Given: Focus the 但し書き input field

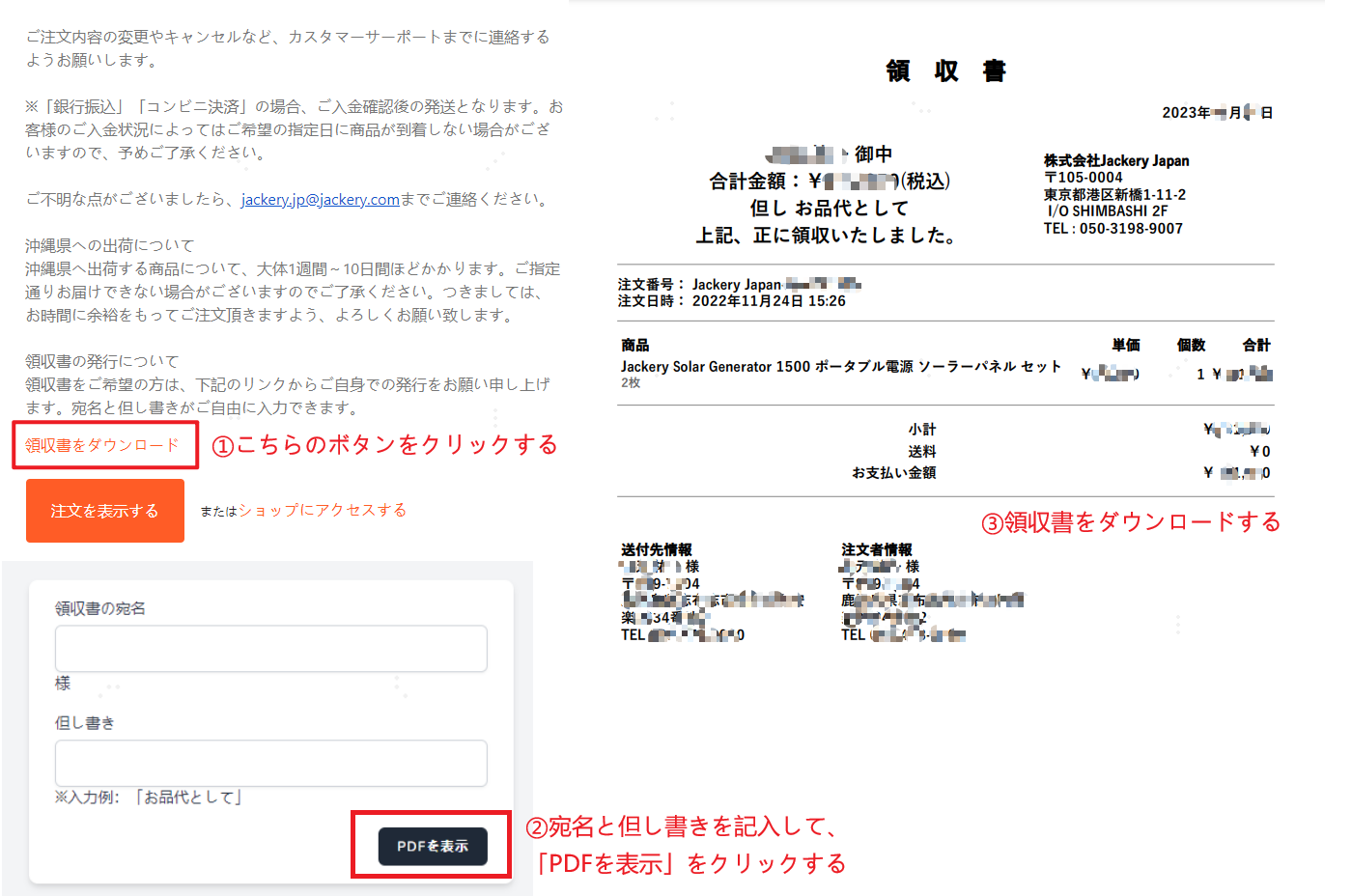Looking at the screenshot, I should tap(271, 764).
